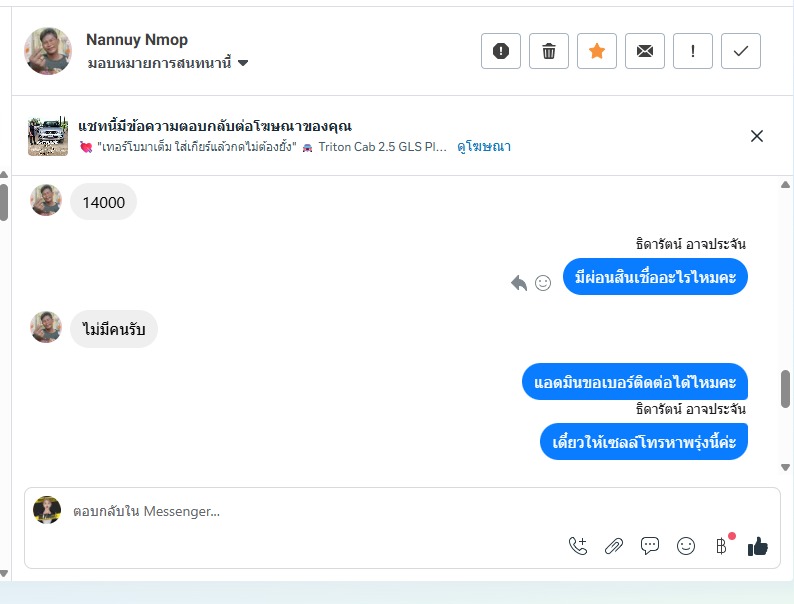Open the ดูโฆษณา ad link

point(484,147)
